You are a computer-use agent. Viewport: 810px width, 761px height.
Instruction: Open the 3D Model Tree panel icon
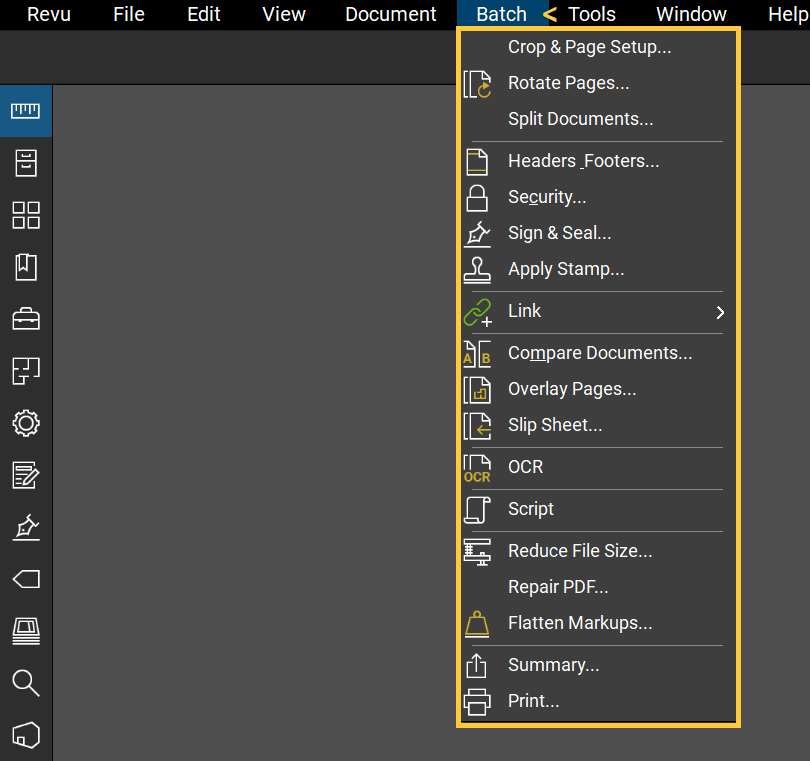[x=26, y=735]
